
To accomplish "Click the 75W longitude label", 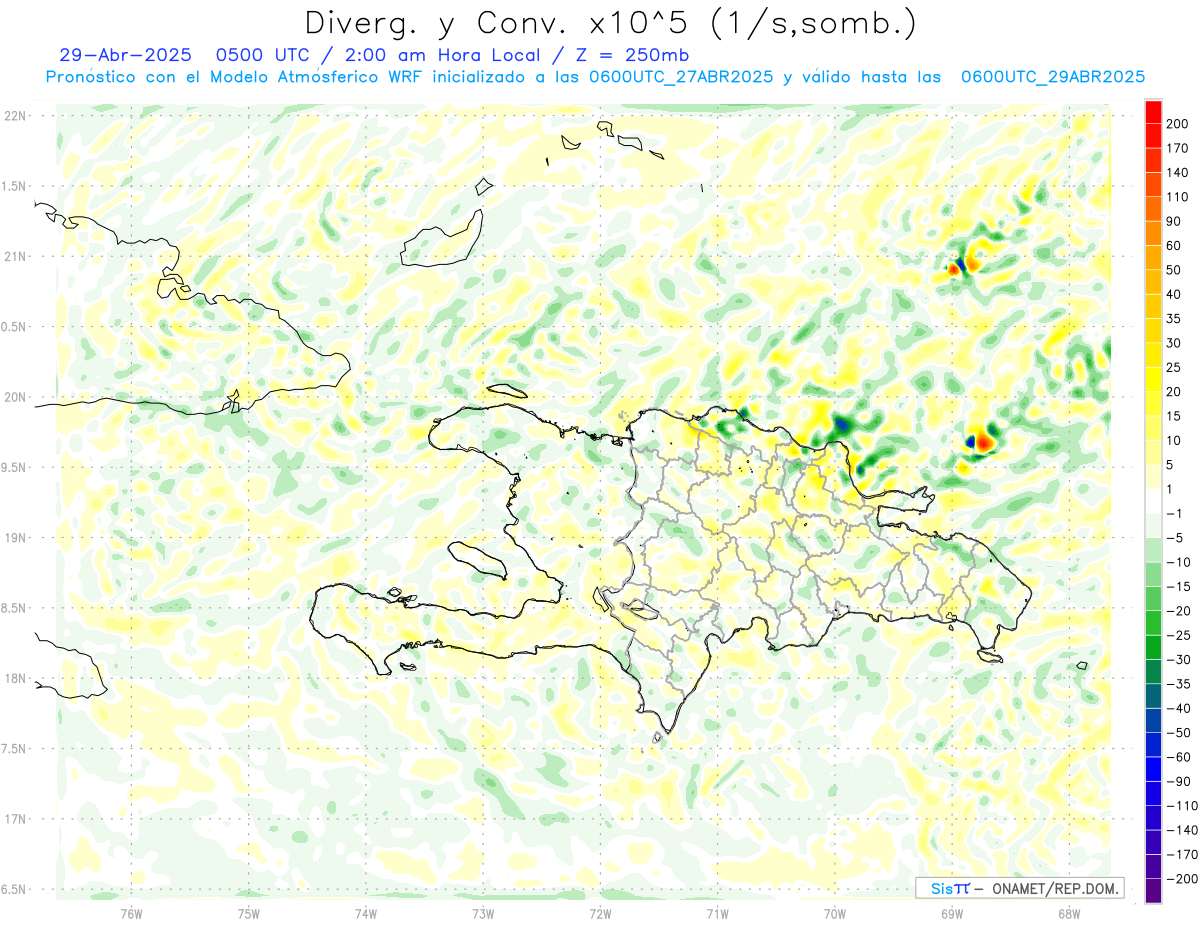I will pos(249,914).
